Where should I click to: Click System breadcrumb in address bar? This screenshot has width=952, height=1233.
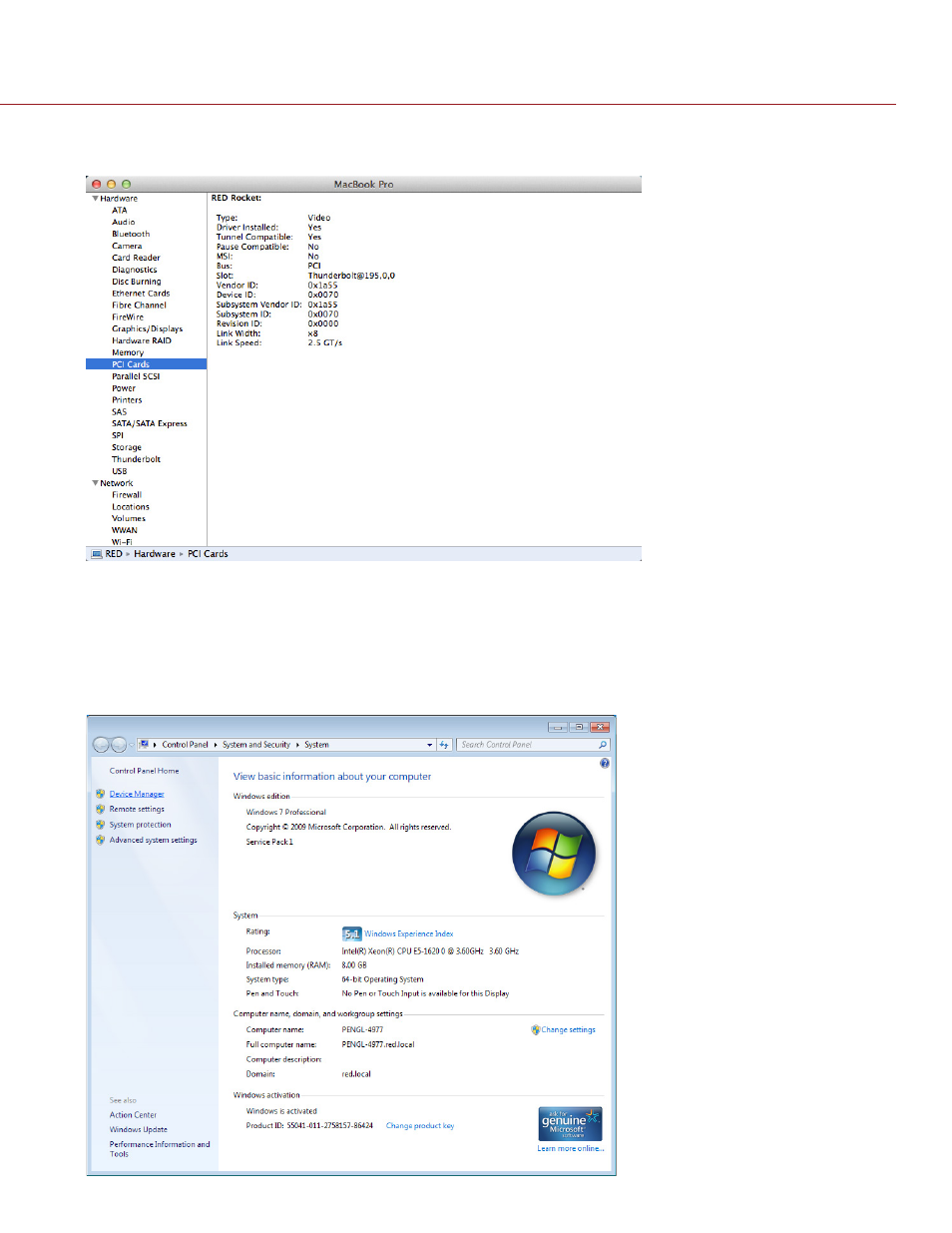tap(316, 745)
